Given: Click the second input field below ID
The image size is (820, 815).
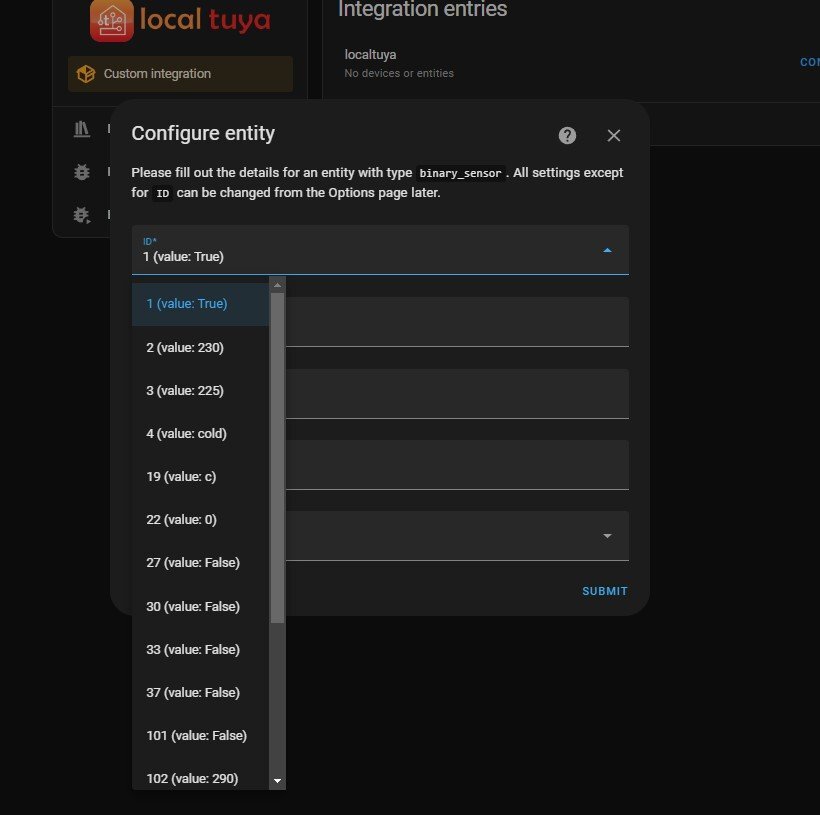Looking at the screenshot, I should pyautogui.click(x=457, y=394).
